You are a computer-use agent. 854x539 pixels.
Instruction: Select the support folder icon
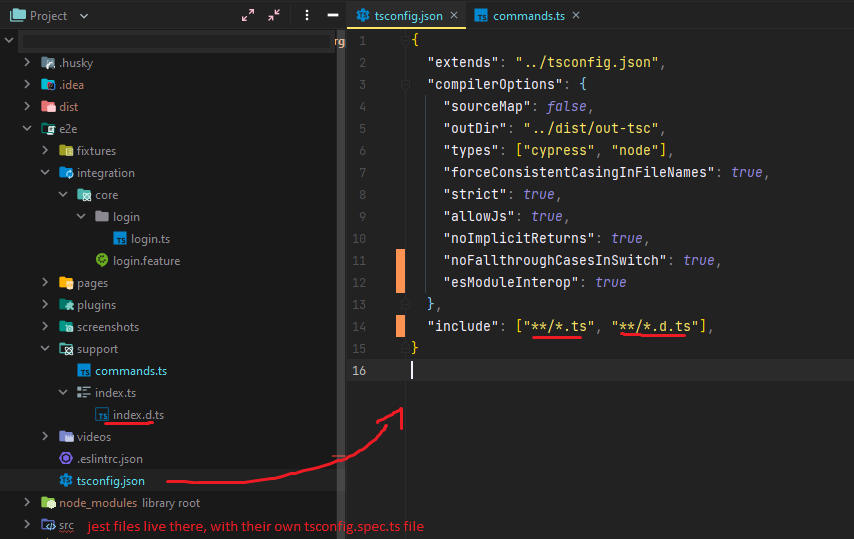pyautogui.click(x=66, y=349)
